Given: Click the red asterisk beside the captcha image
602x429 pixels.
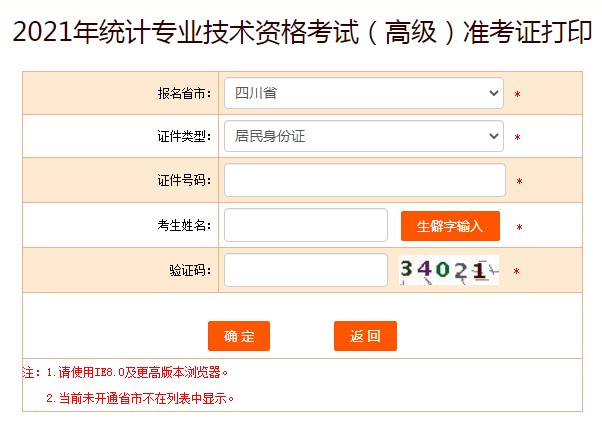Looking at the screenshot, I should pos(517,272).
